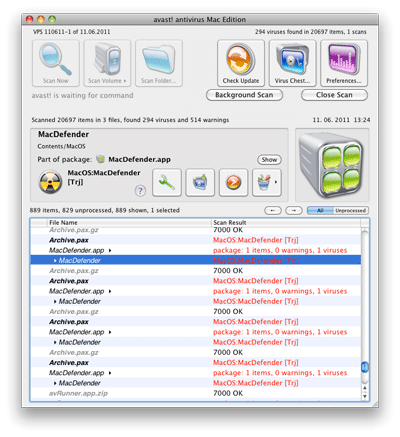Click the orange continue arrow icon
This screenshot has width=400, height=437.
233,182
